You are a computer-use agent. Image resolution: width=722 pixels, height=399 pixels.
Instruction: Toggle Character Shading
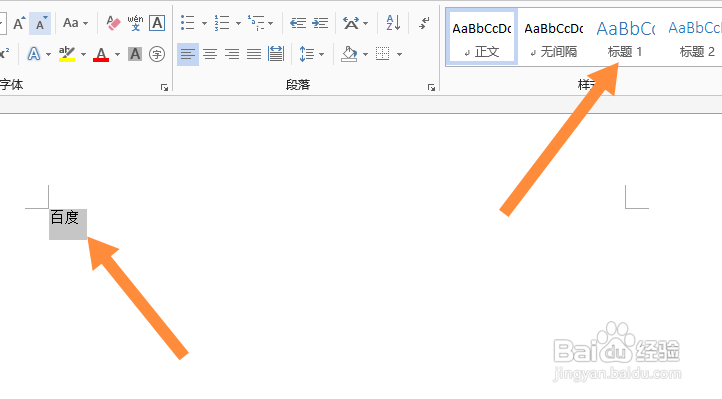(x=135, y=54)
